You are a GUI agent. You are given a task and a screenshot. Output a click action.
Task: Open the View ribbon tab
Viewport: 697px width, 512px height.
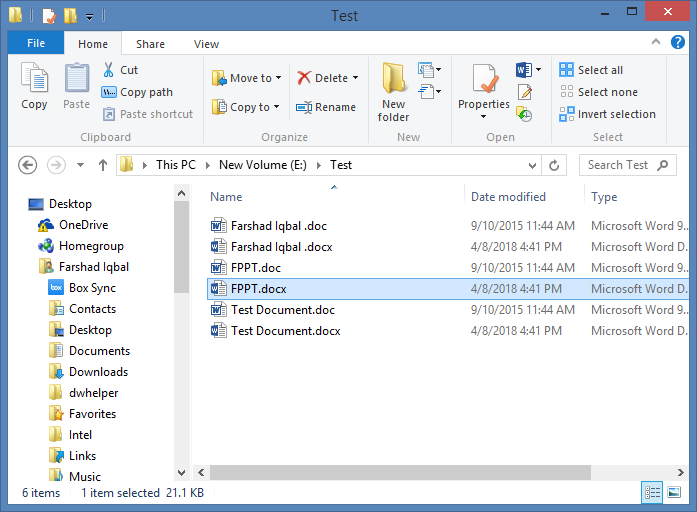click(206, 44)
